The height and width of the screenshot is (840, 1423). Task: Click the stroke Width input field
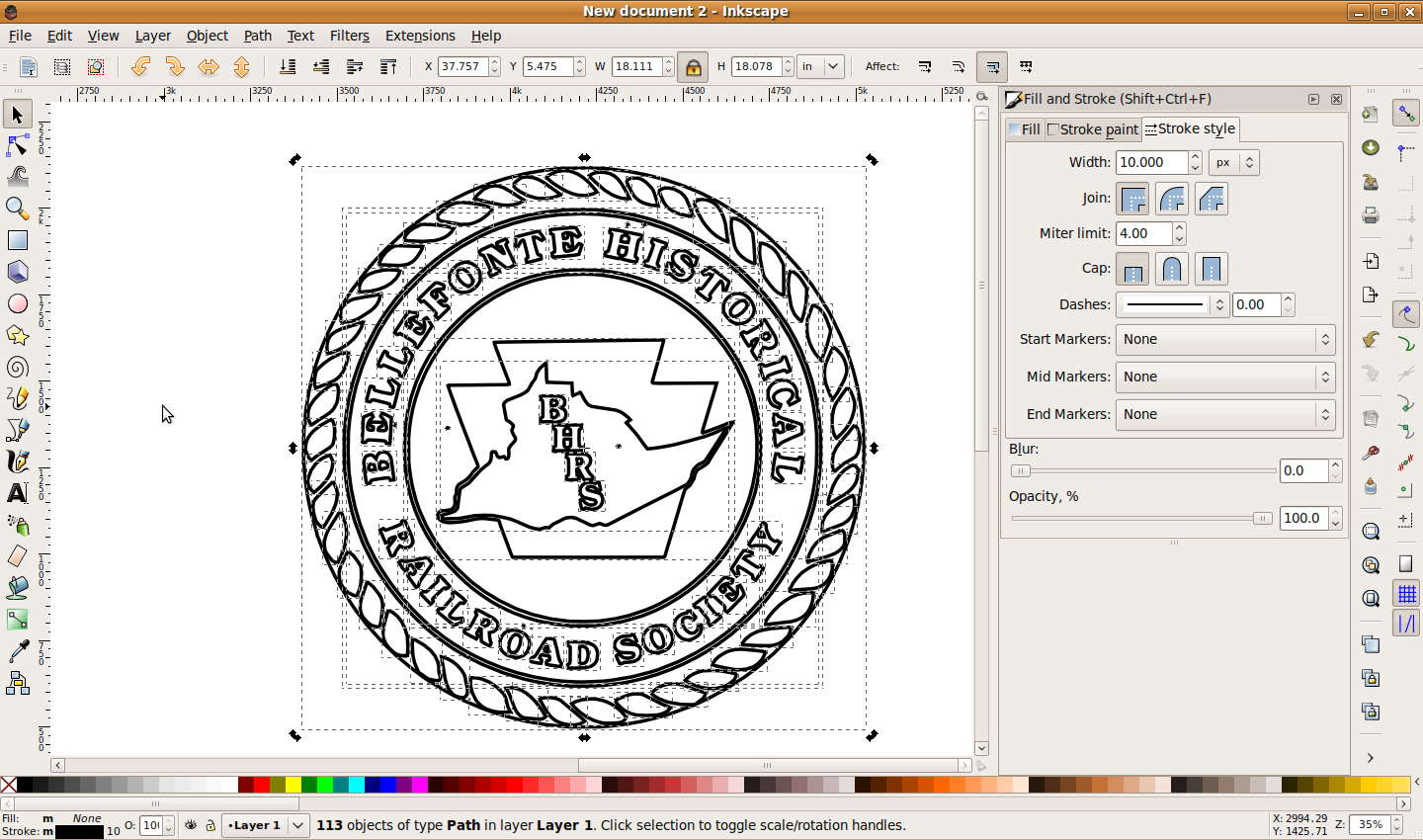(x=1151, y=162)
